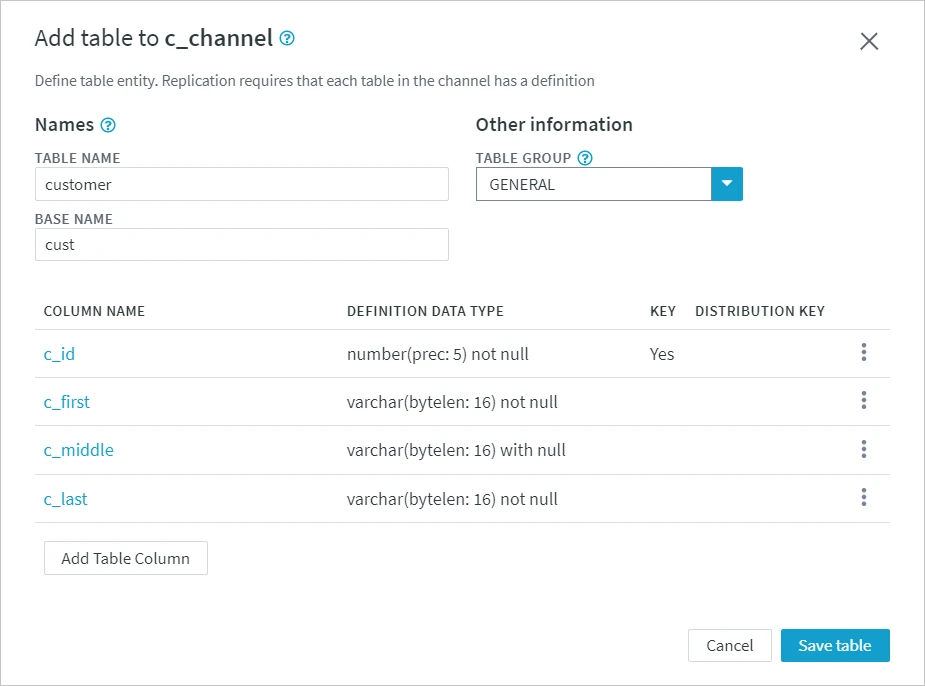Select the c_middle column name
The width and height of the screenshot is (925, 686).
(78, 449)
